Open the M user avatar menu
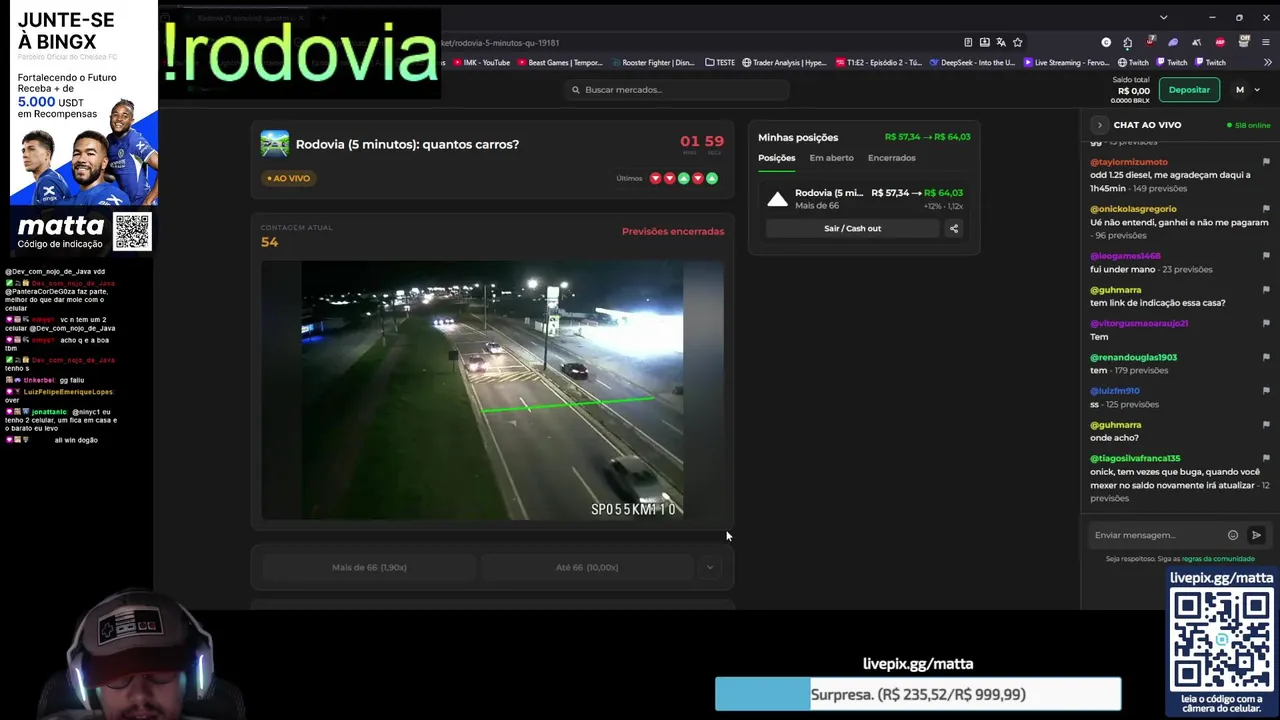 [1240, 90]
